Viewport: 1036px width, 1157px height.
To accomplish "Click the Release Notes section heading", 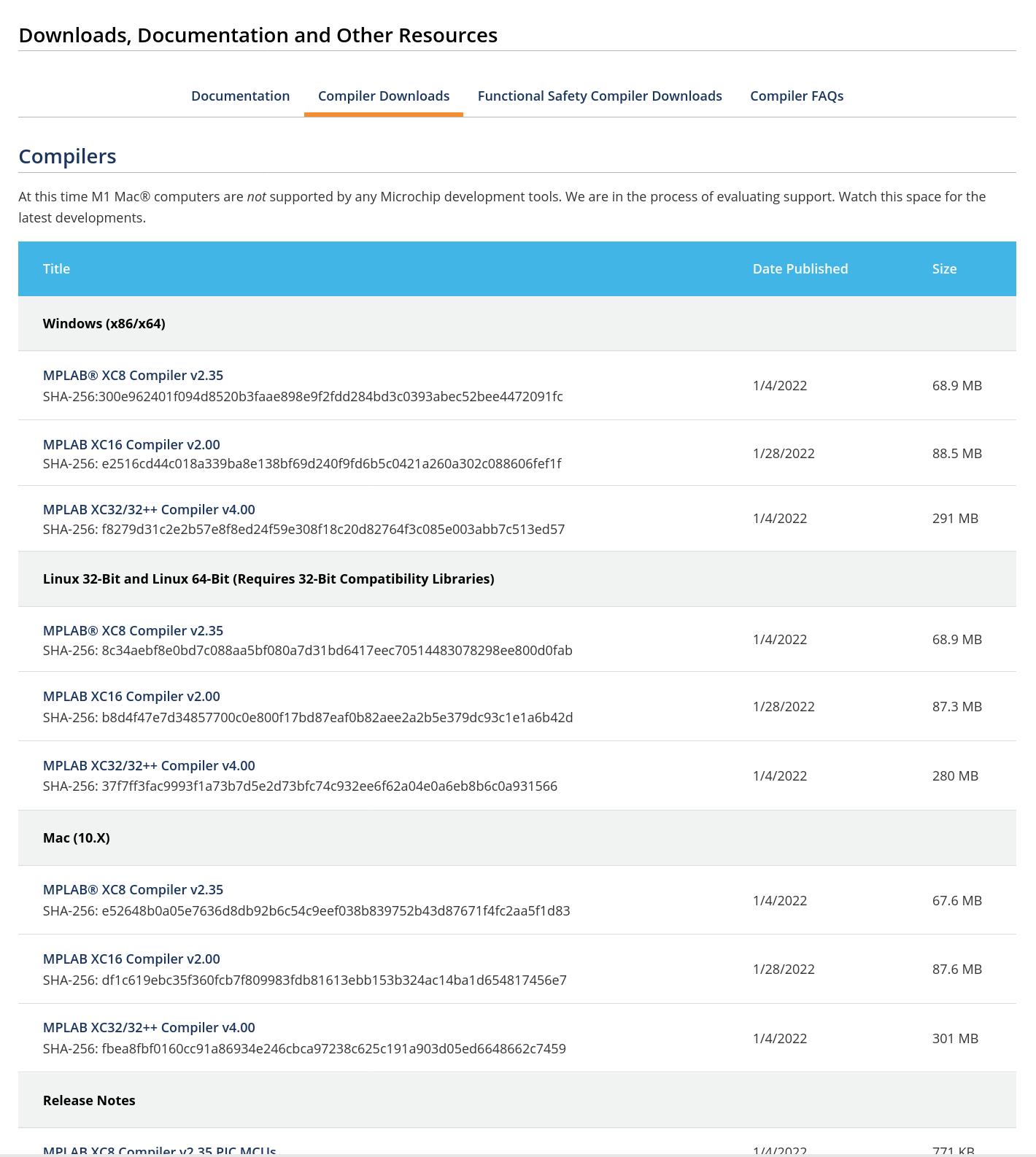I will 89,1101.
